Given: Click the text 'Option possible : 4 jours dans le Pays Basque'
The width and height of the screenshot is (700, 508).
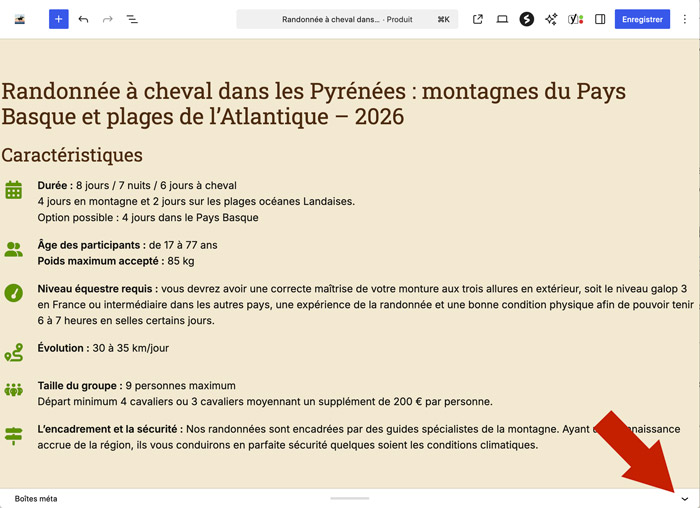Looking at the screenshot, I should 148,217.
